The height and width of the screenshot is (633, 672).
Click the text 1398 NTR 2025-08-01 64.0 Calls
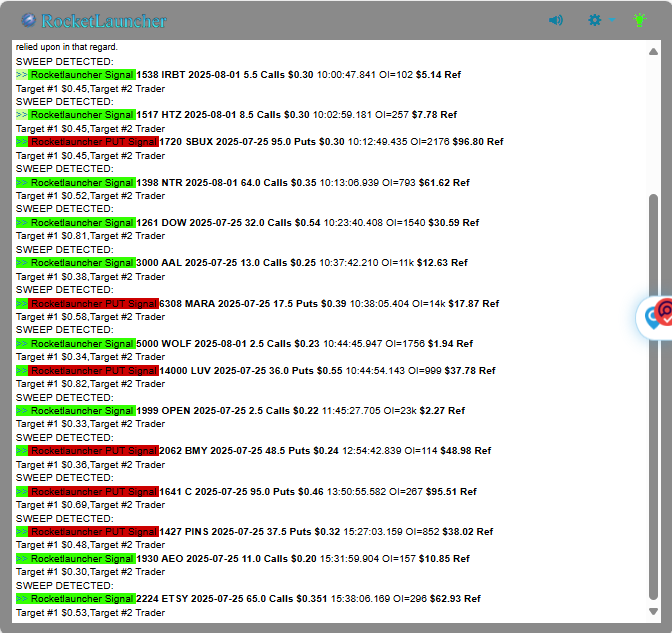[212, 183]
